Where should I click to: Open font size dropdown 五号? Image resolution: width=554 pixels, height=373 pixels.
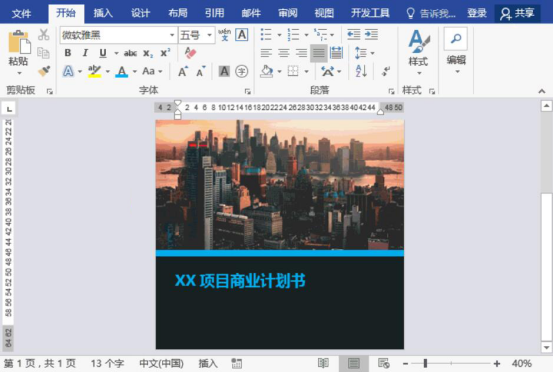[209, 35]
